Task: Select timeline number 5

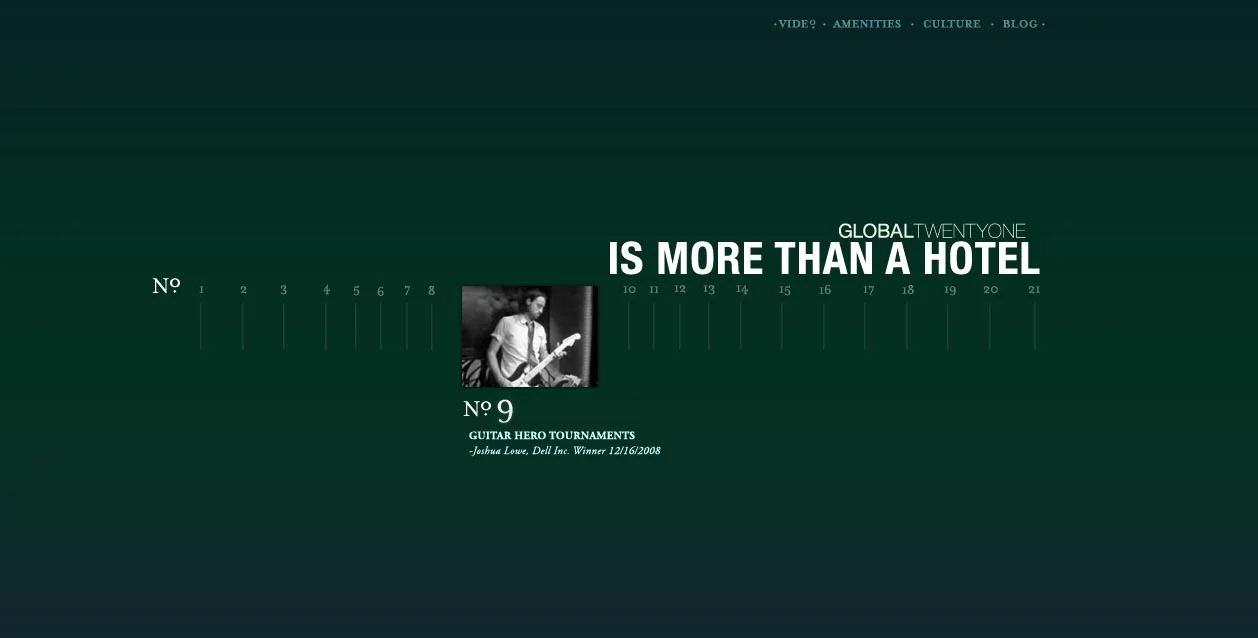Action: (356, 291)
